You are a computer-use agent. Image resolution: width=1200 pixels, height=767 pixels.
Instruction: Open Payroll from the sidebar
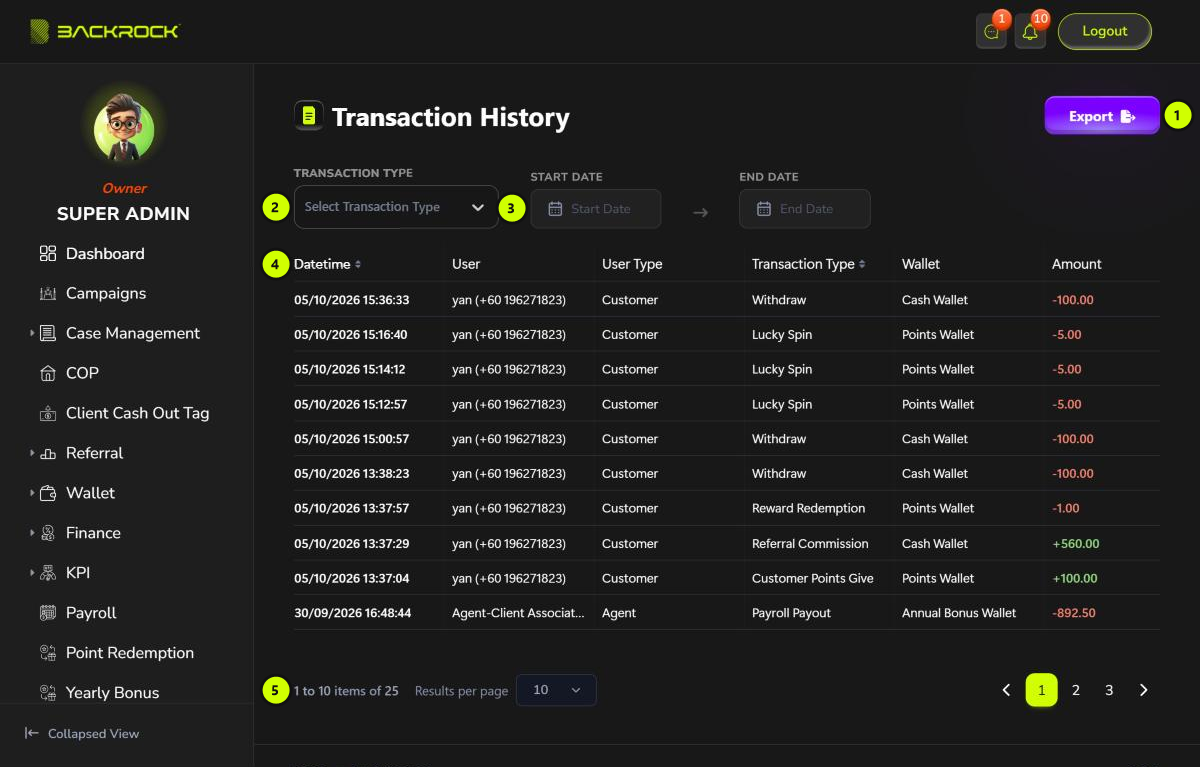coord(91,614)
